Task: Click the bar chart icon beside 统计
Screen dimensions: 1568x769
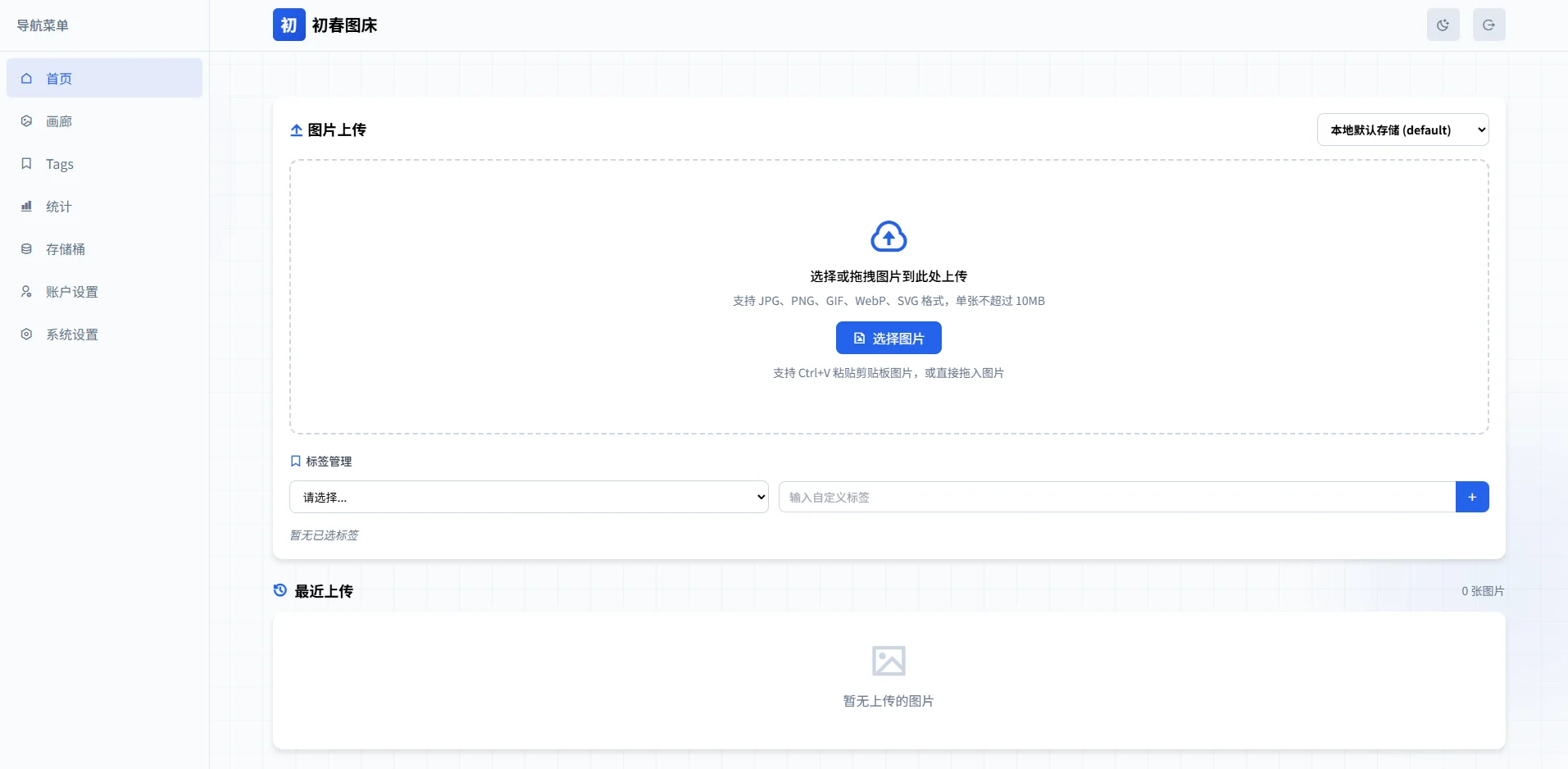Action: (26, 207)
